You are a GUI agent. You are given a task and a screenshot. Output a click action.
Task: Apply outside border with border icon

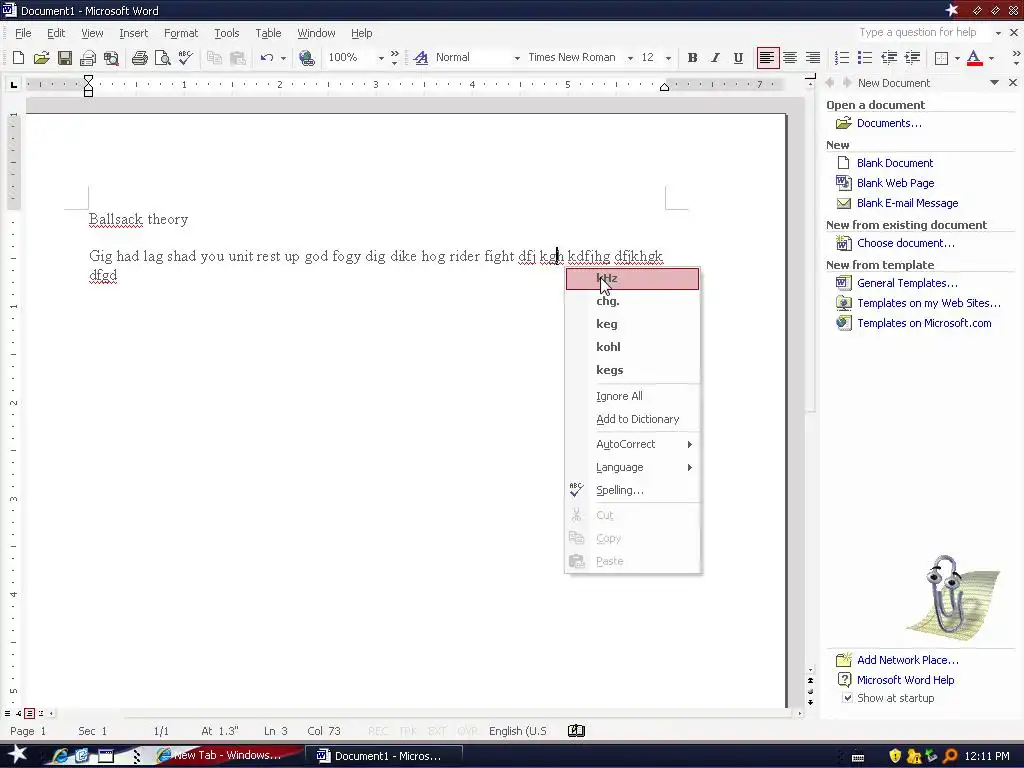941,57
